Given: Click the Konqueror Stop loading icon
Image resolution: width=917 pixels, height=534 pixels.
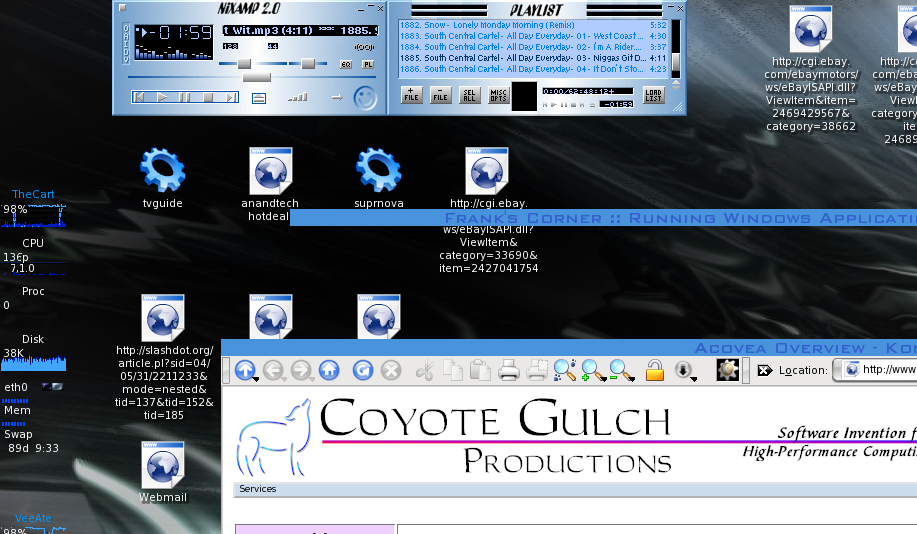Looking at the screenshot, I should (391, 370).
